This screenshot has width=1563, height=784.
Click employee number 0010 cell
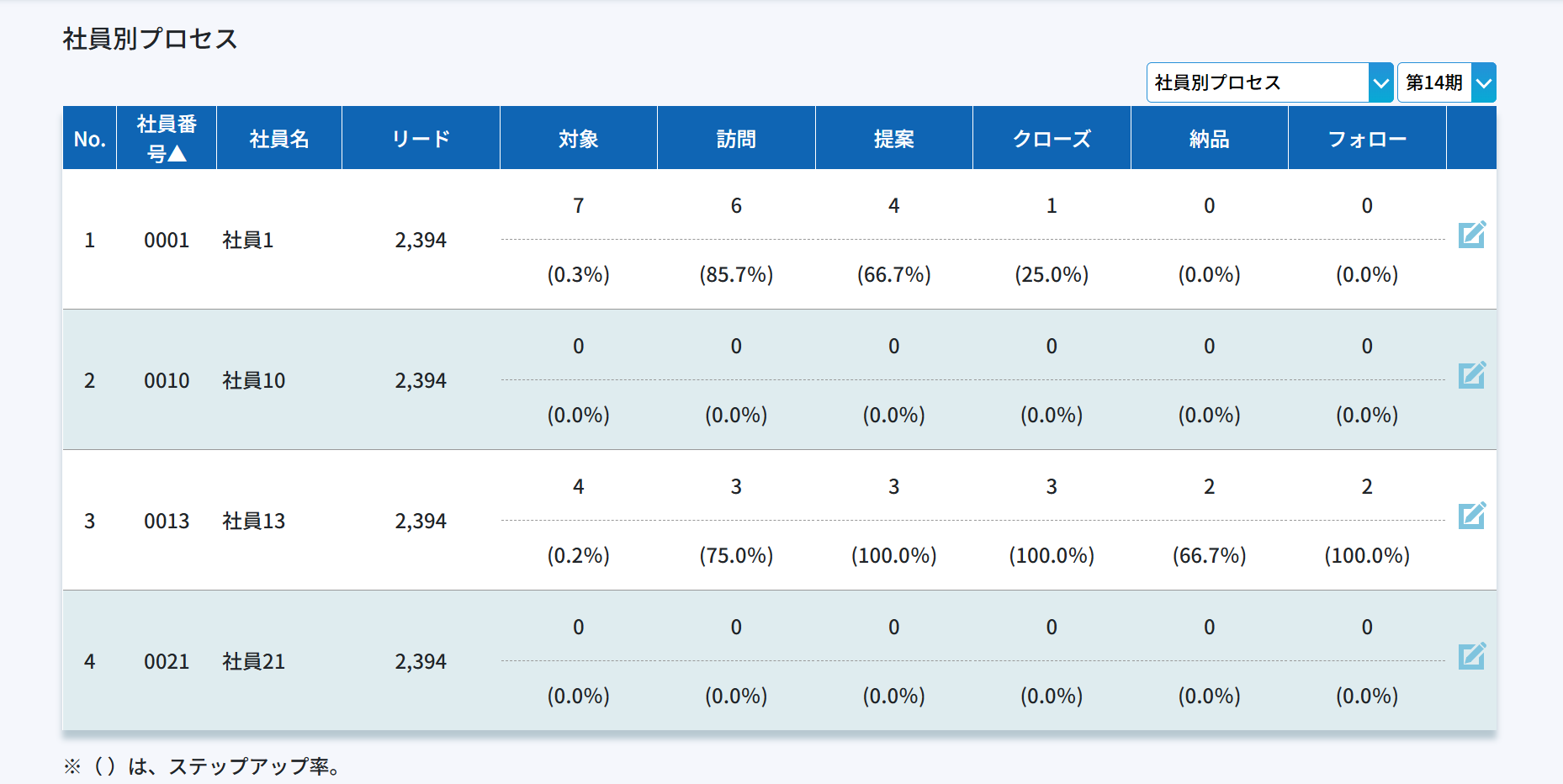(x=167, y=381)
